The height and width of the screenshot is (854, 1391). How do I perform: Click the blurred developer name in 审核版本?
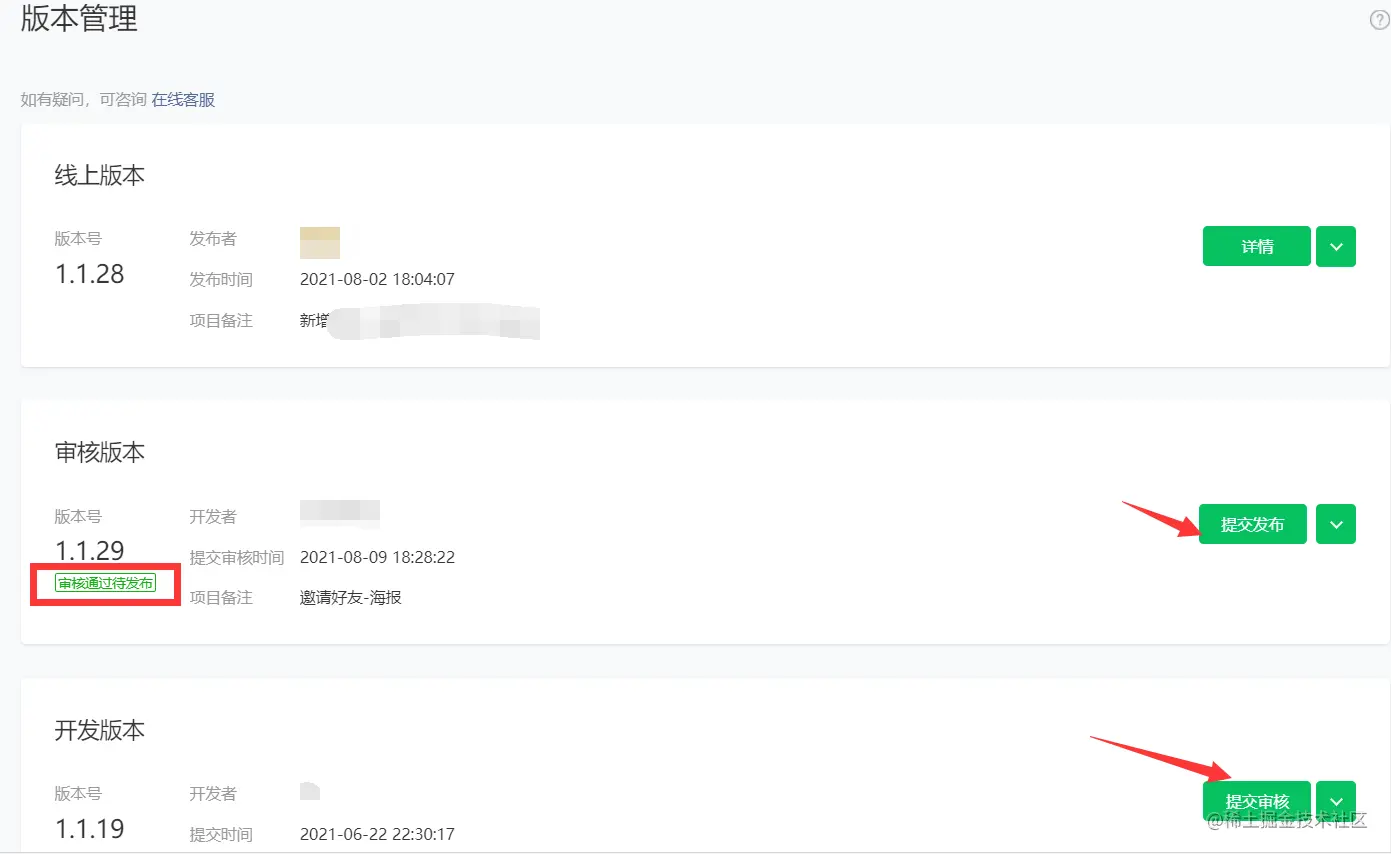click(340, 514)
